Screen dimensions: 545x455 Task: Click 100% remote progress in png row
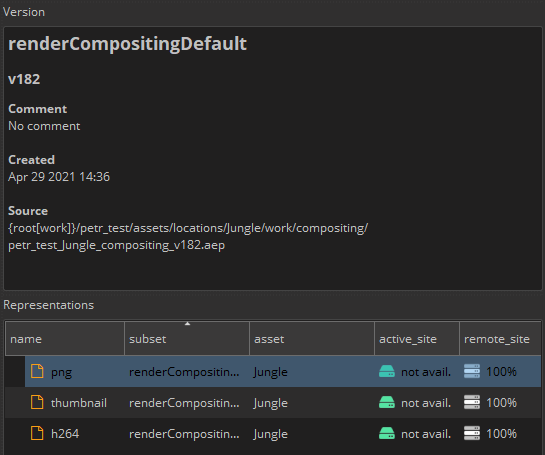(501, 372)
